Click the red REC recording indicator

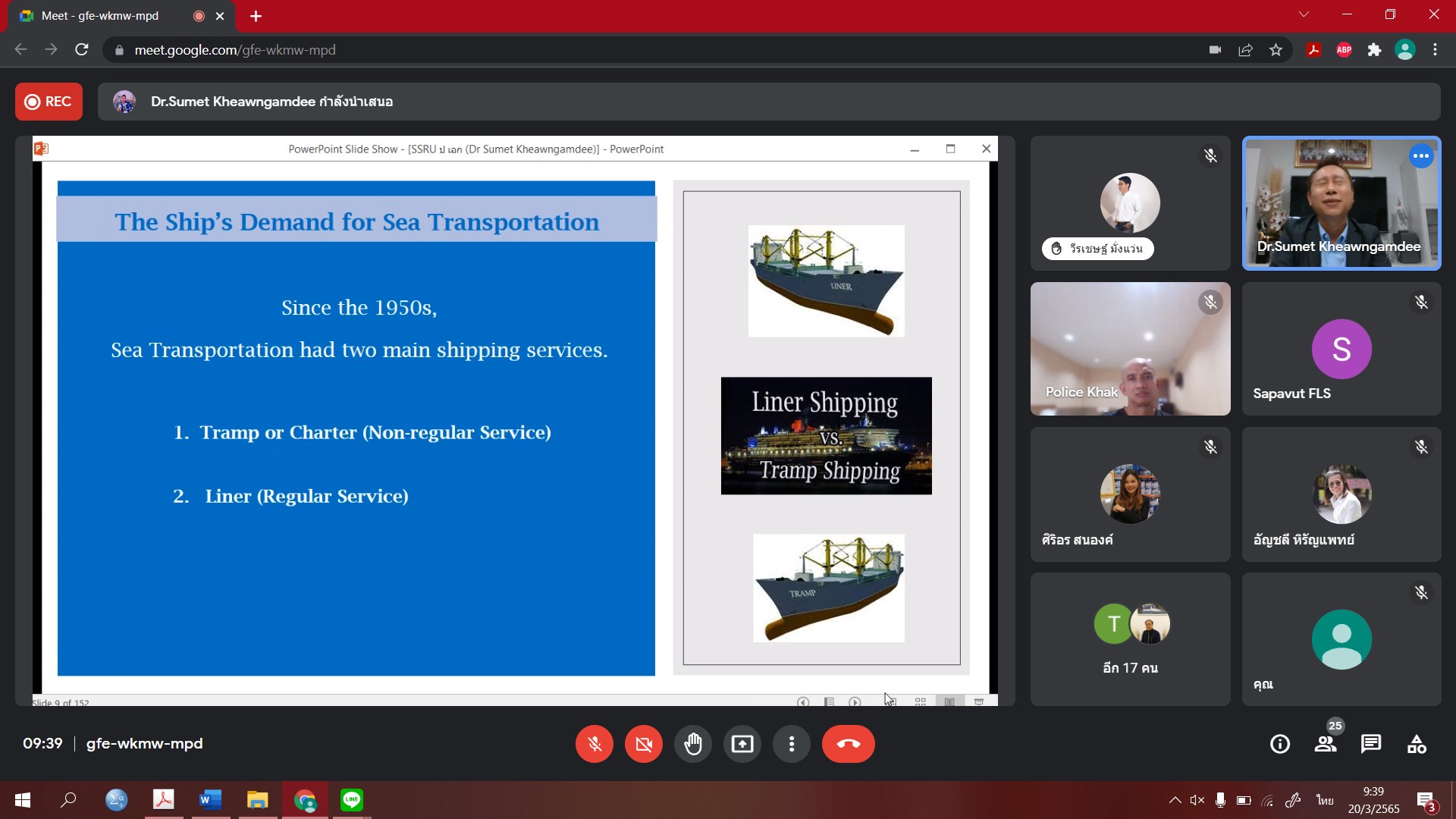(49, 102)
